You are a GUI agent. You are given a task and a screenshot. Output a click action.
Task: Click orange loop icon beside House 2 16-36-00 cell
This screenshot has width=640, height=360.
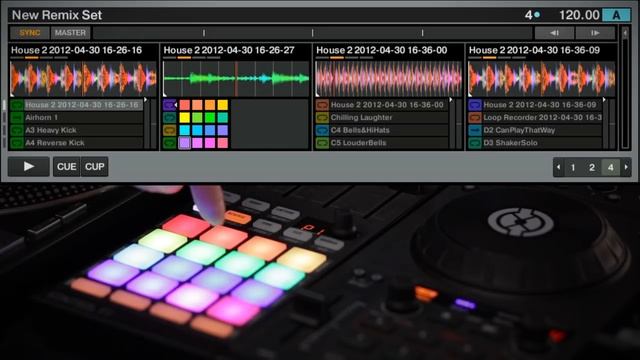pos(322,105)
